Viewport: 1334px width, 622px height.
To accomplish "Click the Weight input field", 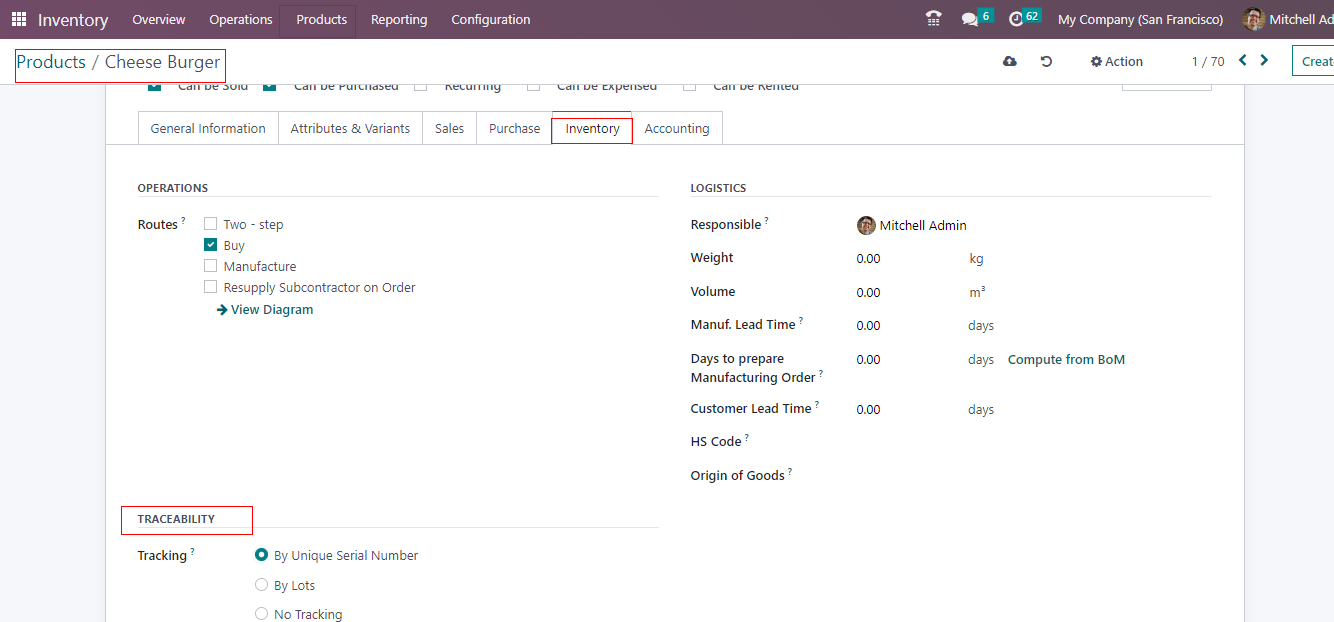I will coord(900,259).
